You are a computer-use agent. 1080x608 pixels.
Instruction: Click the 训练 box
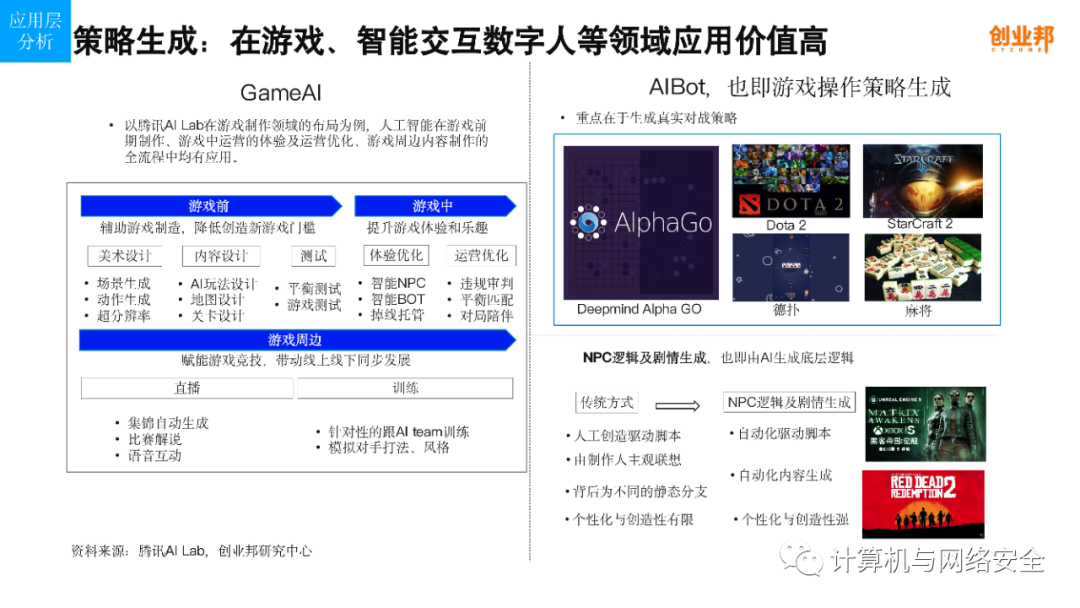[x=405, y=388]
